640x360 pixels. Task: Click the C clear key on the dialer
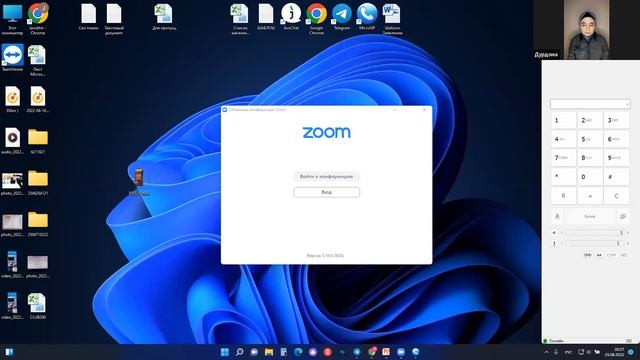(616, 196)
